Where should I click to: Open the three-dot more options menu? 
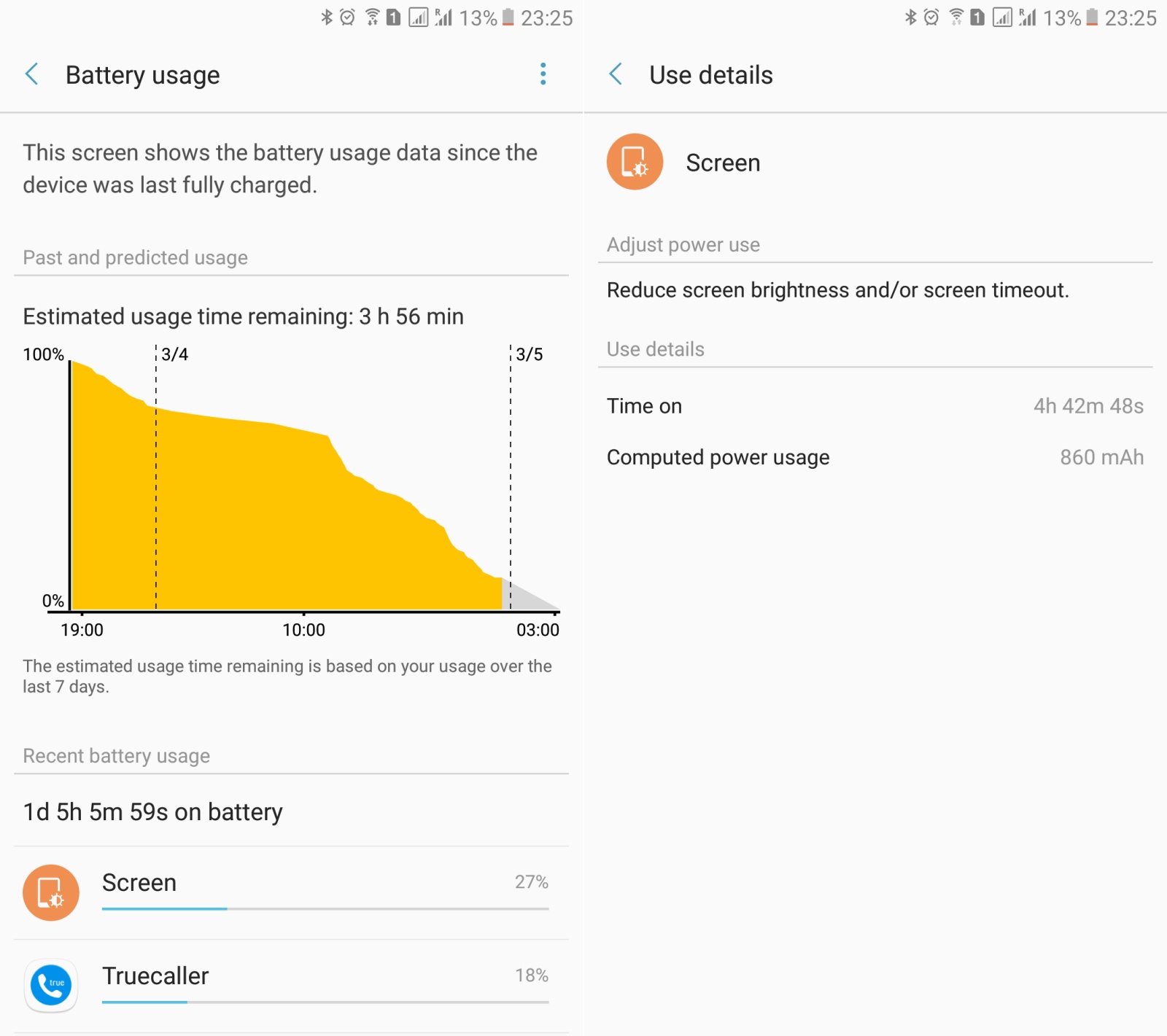click(543, 74)
